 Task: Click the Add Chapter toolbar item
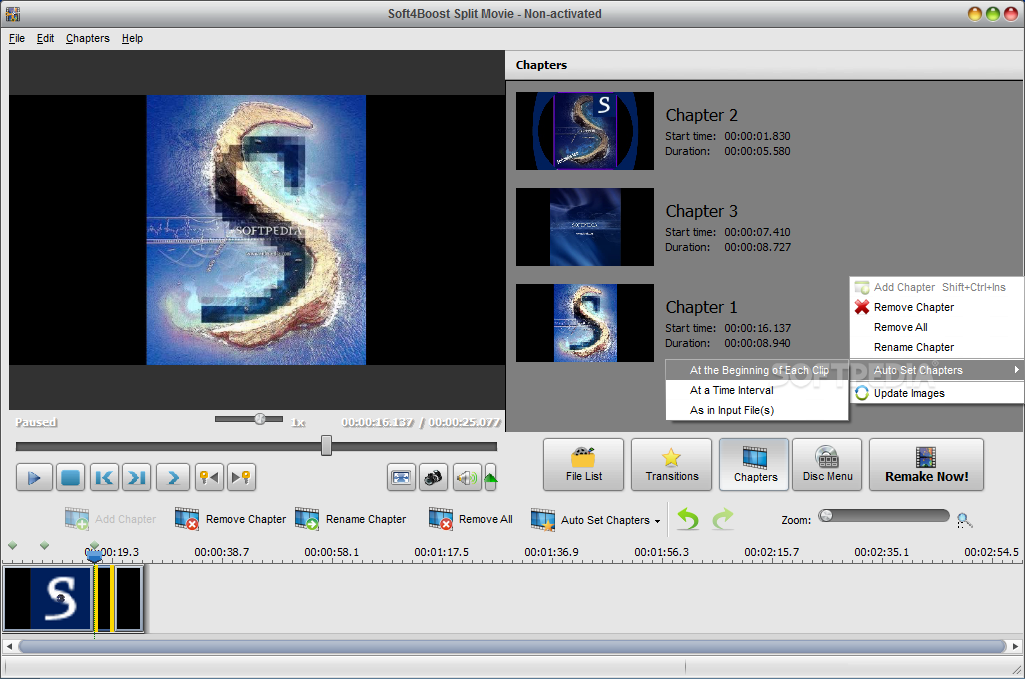pyautogui.click(x=110, y=519)
